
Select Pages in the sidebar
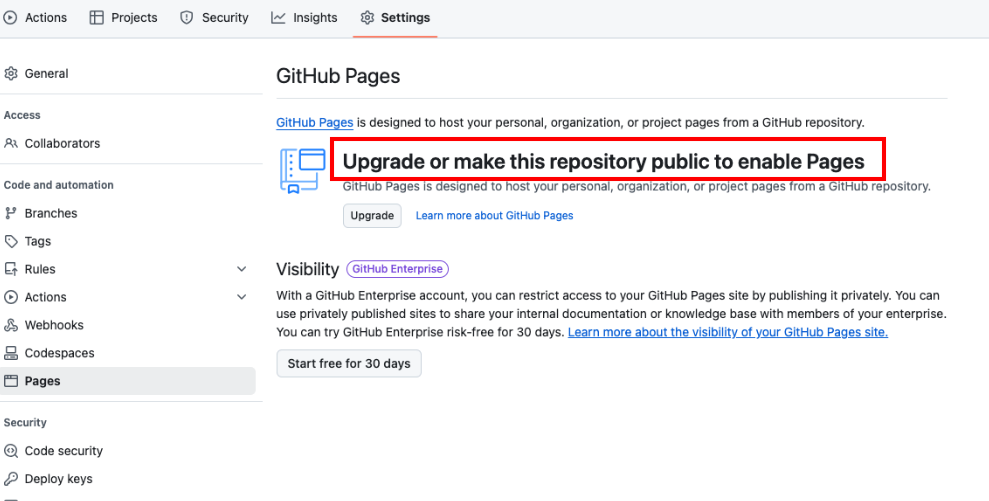click(128, 381)
